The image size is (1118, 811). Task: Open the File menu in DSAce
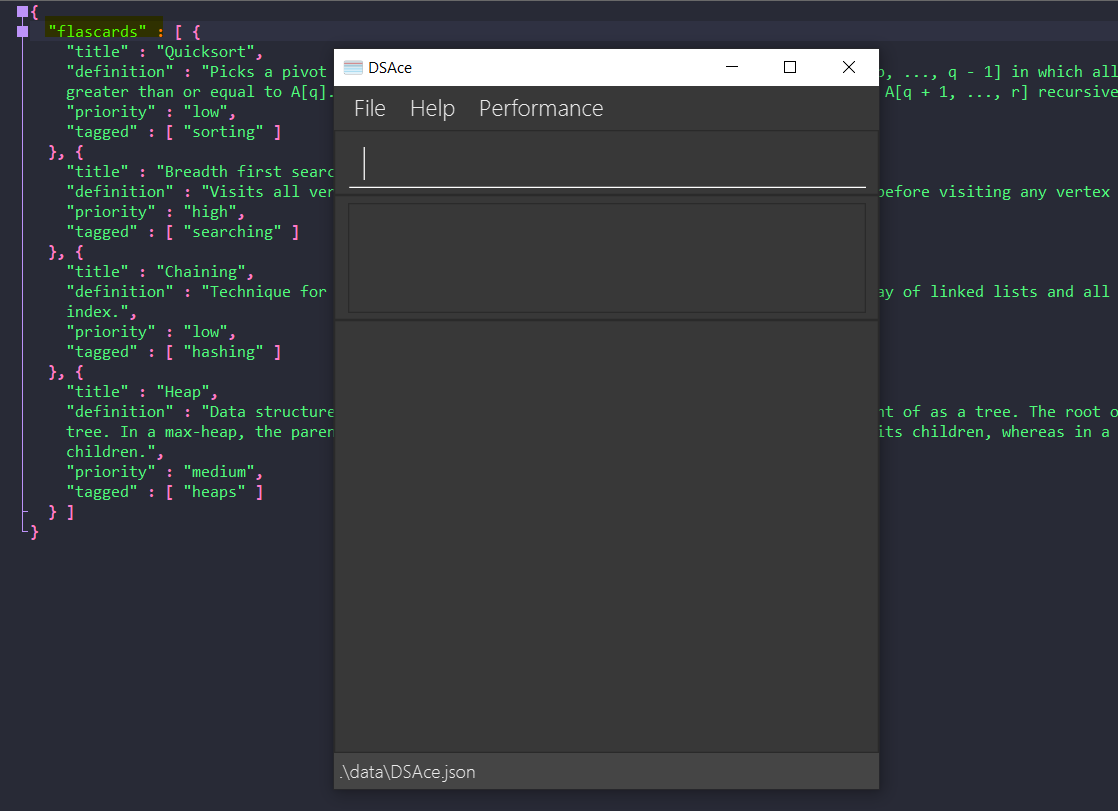click(x=369, y=108)
